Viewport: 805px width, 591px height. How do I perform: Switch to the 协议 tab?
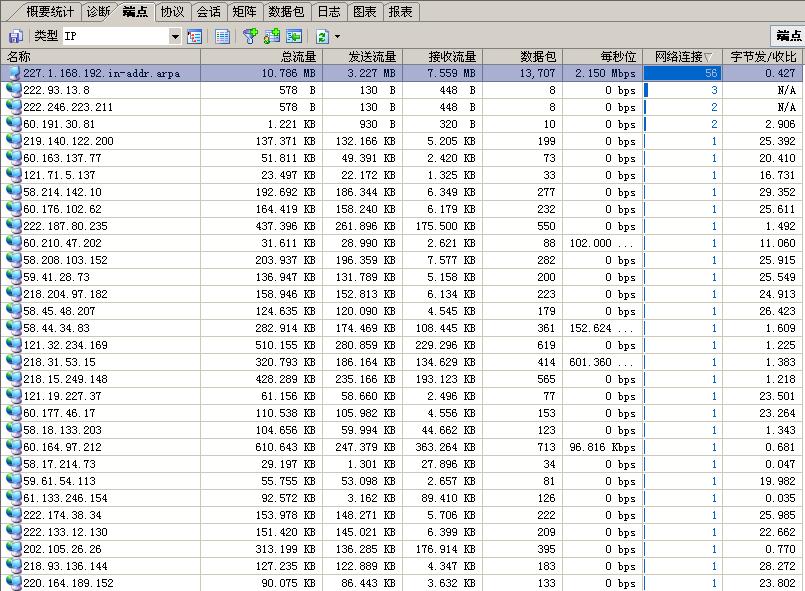click(x=172, y=12)
